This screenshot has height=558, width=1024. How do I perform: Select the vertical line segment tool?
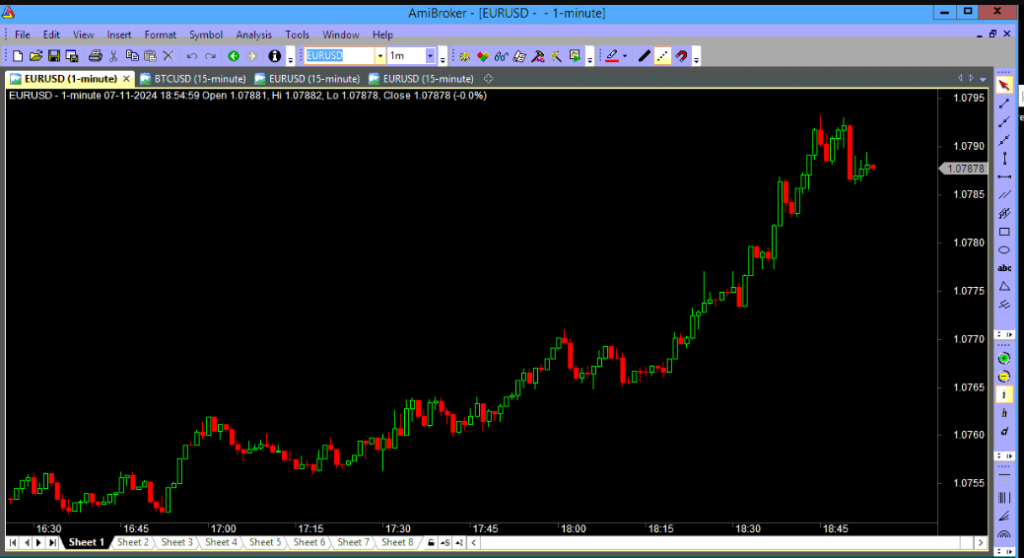click(1004, 159)
